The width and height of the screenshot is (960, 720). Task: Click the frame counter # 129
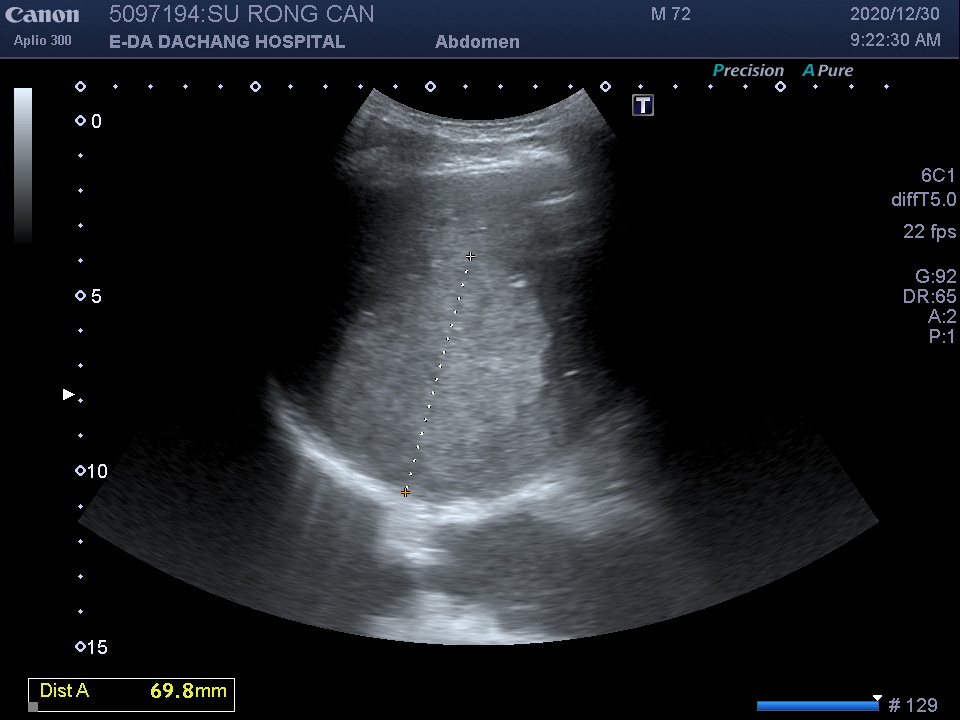(x=913, y=705)
